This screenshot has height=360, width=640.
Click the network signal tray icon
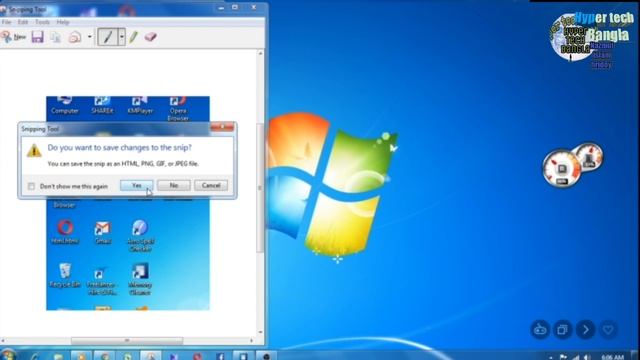576,357
